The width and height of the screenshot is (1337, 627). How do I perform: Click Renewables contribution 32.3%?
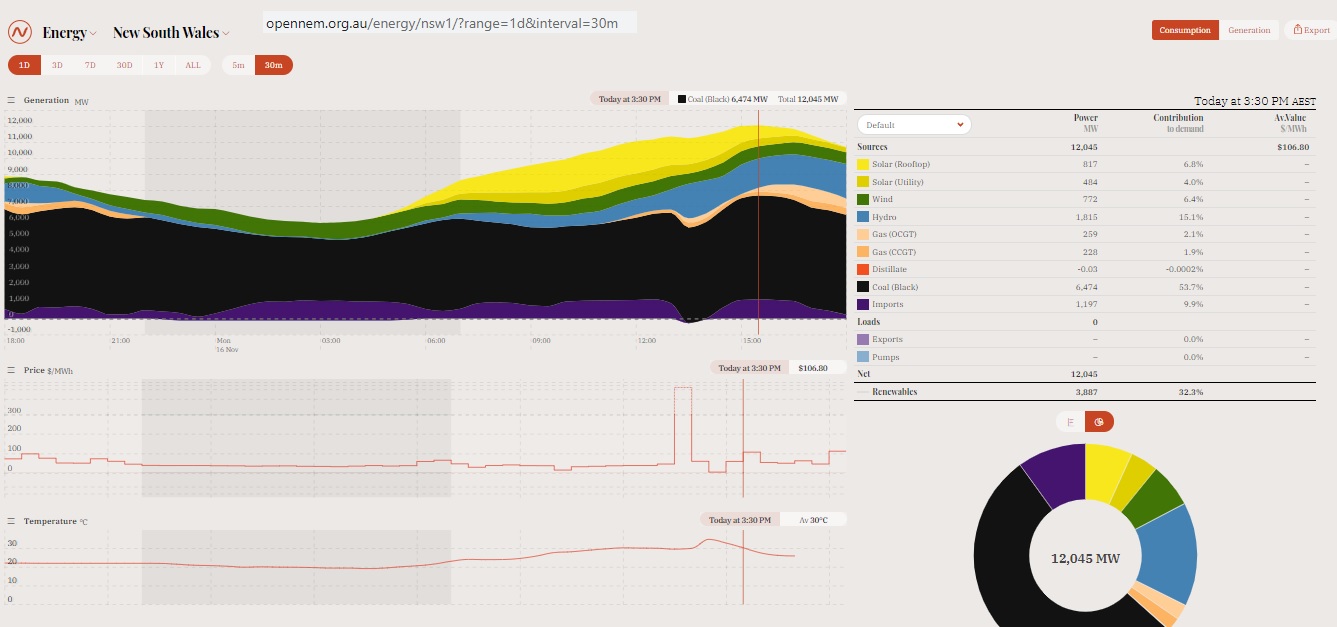pyautogui.click(x=1191, y=392)
